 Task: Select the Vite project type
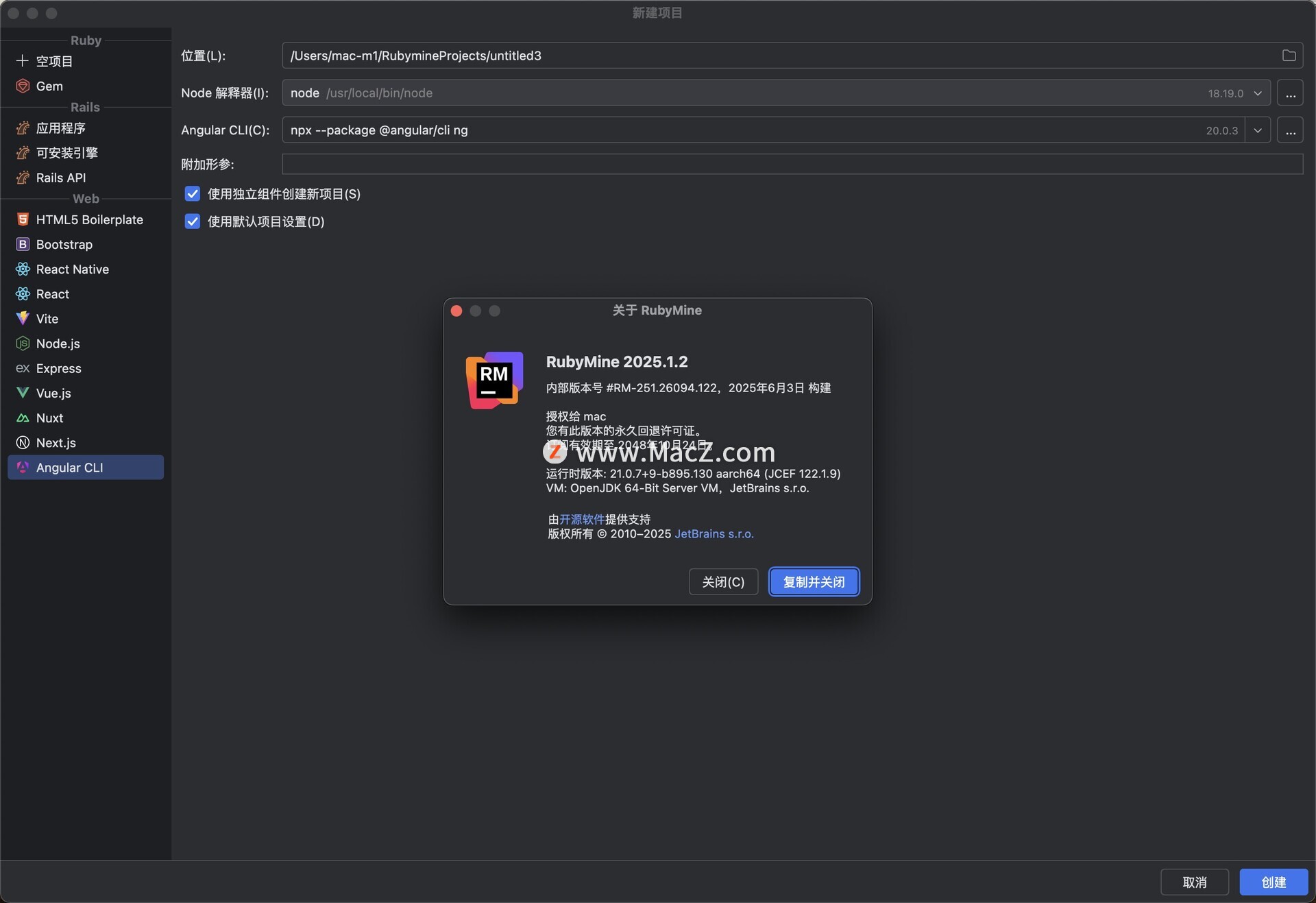[x=86, y=318]
